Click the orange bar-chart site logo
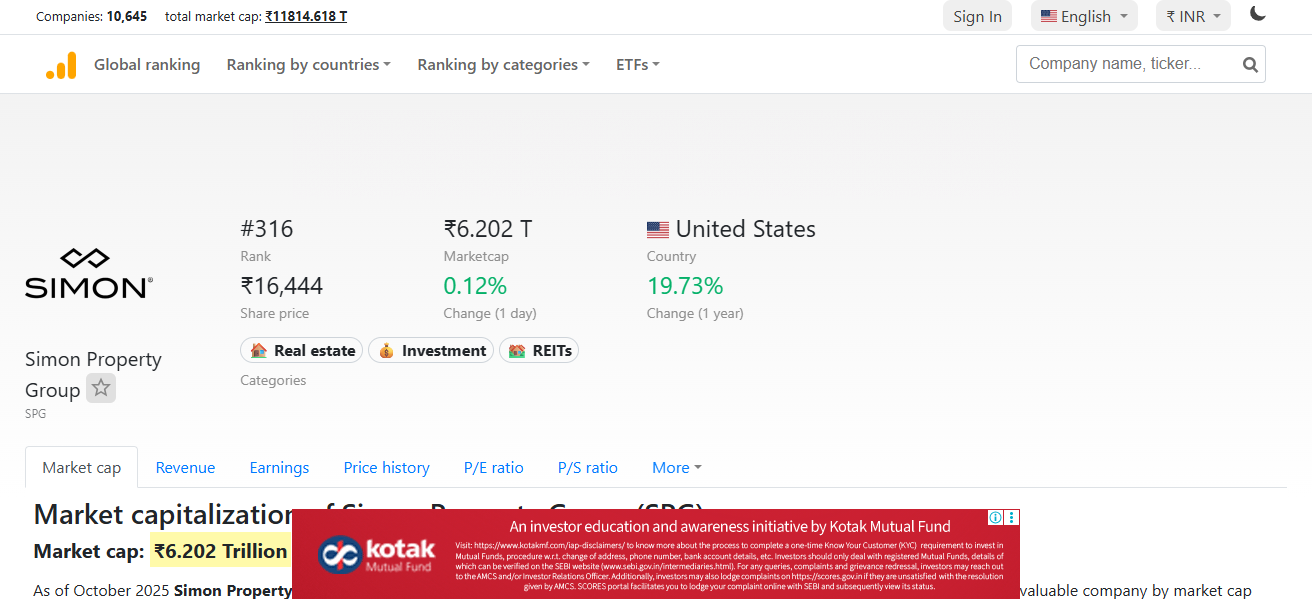 (x=61, y=65)
